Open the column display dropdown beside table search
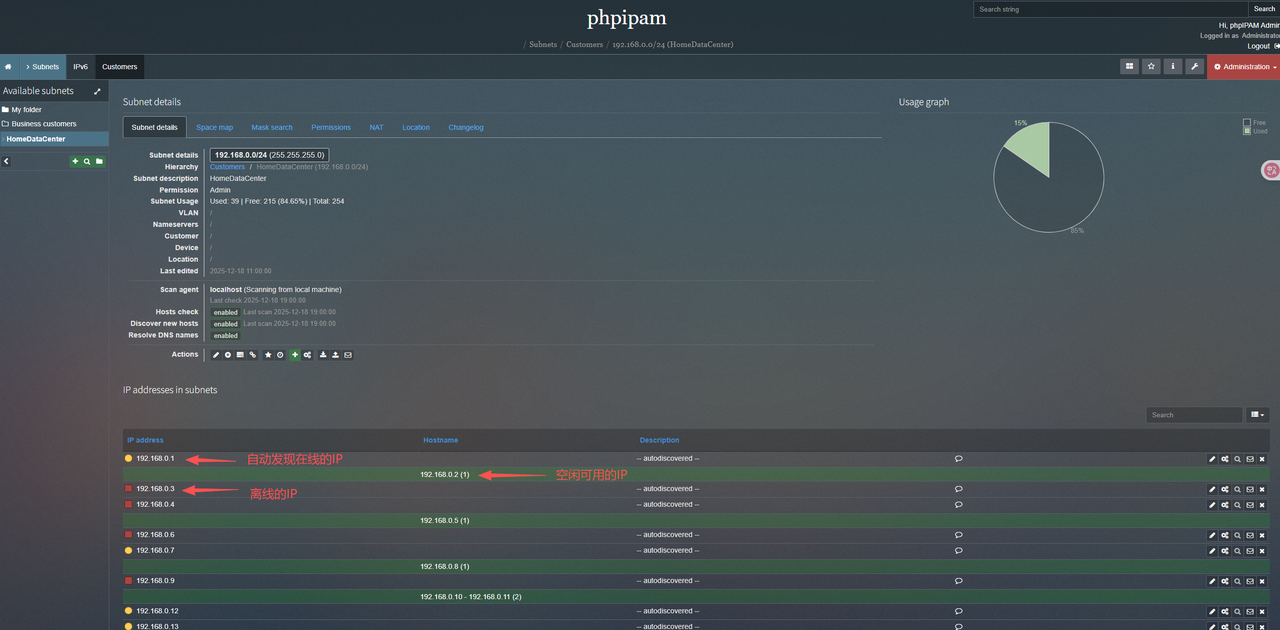Screen dimensions: 1280x630 point(1257,415)
